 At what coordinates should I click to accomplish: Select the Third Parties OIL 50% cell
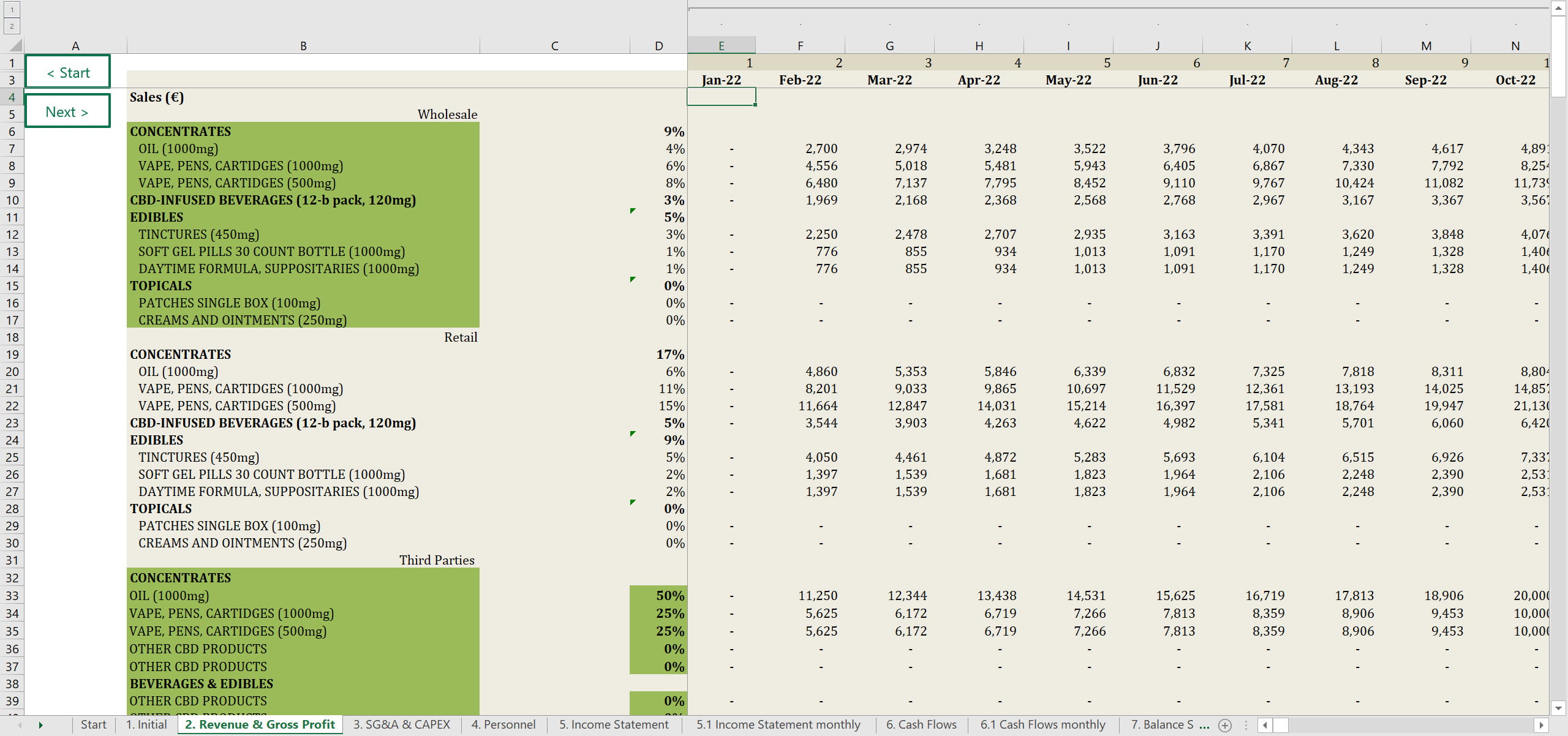point(658,595)
